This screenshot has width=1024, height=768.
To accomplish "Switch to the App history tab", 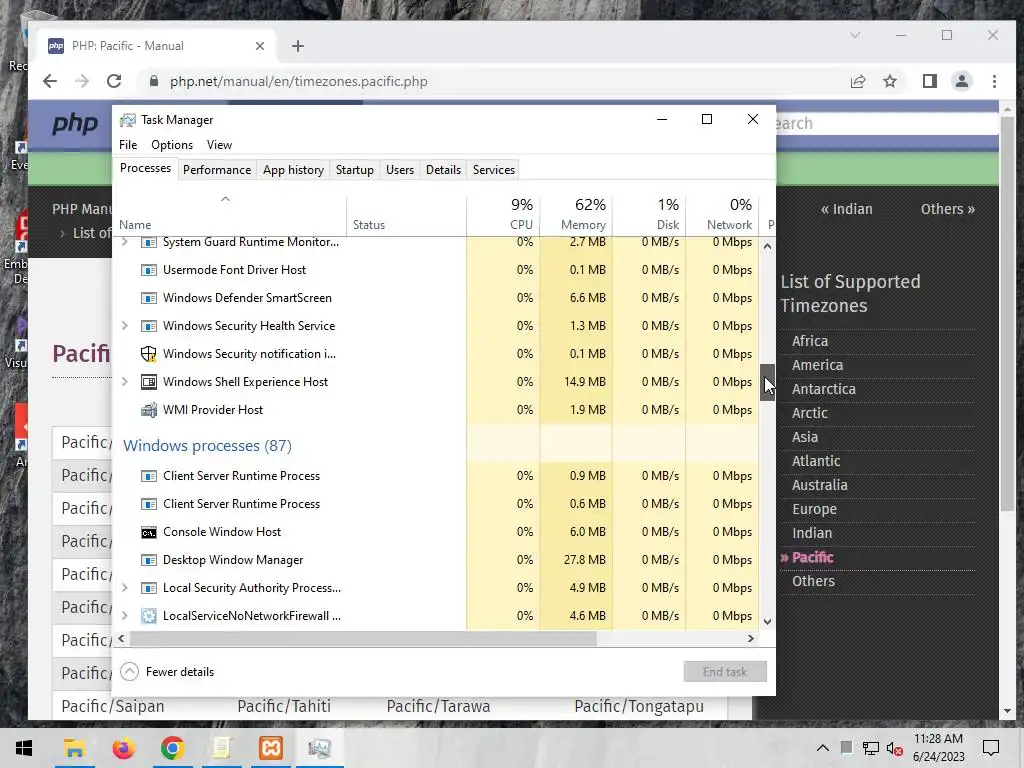I will click(x=293, y=170).
